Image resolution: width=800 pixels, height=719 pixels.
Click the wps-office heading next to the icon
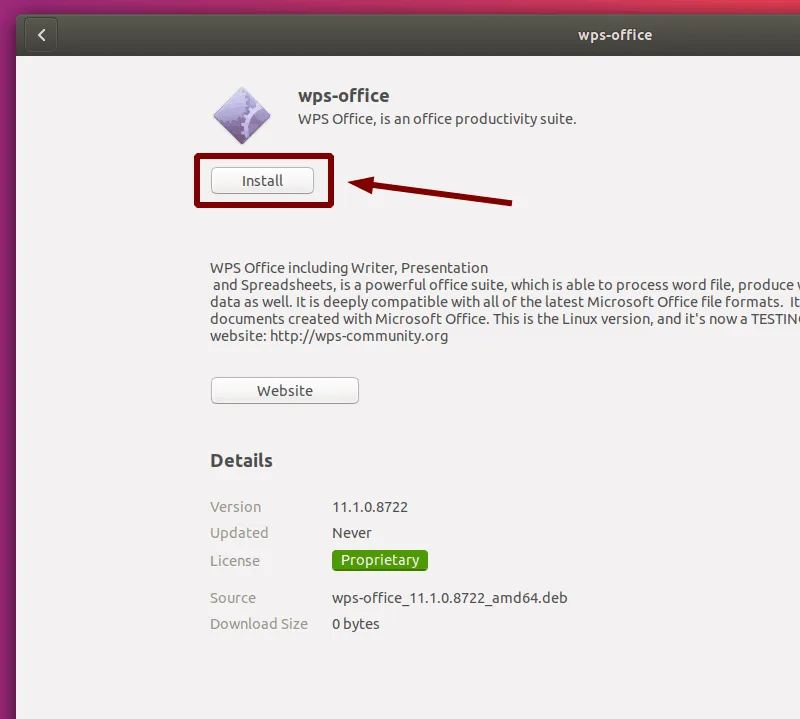pyautogui.click(x=343, y=95)
